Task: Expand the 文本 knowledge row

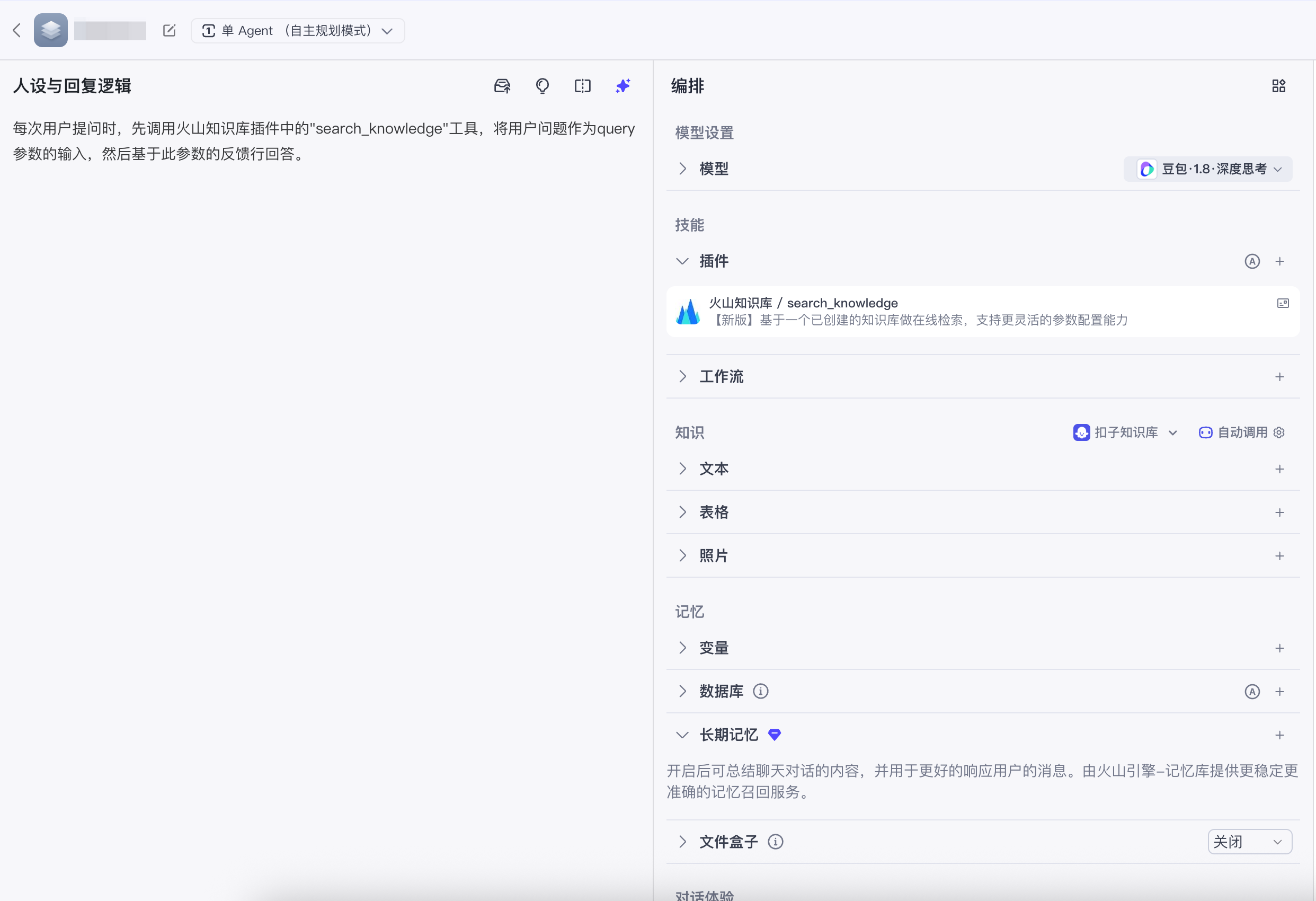Action: tap(683, 469)
